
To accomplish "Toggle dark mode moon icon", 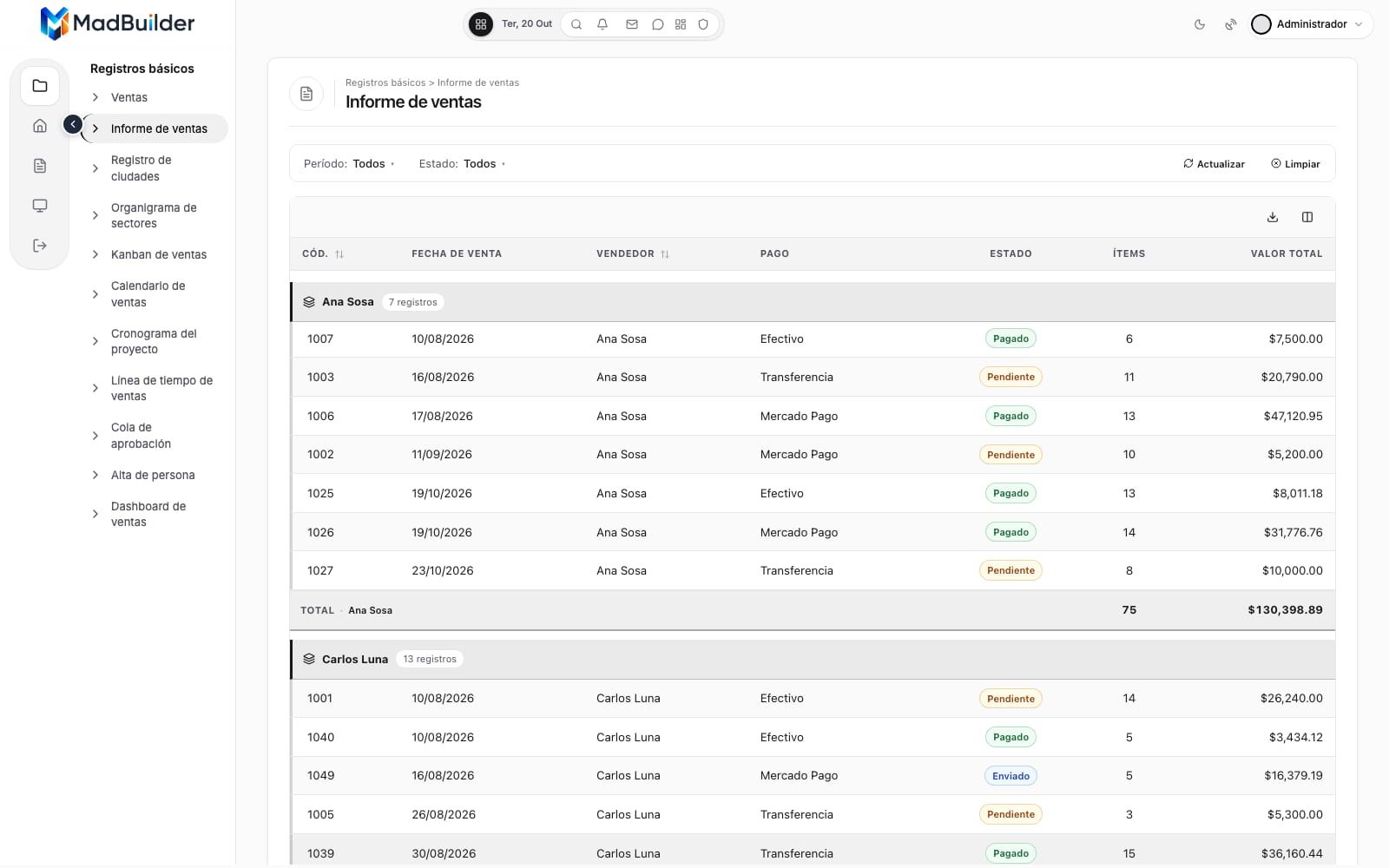I will click(1200, 24).
